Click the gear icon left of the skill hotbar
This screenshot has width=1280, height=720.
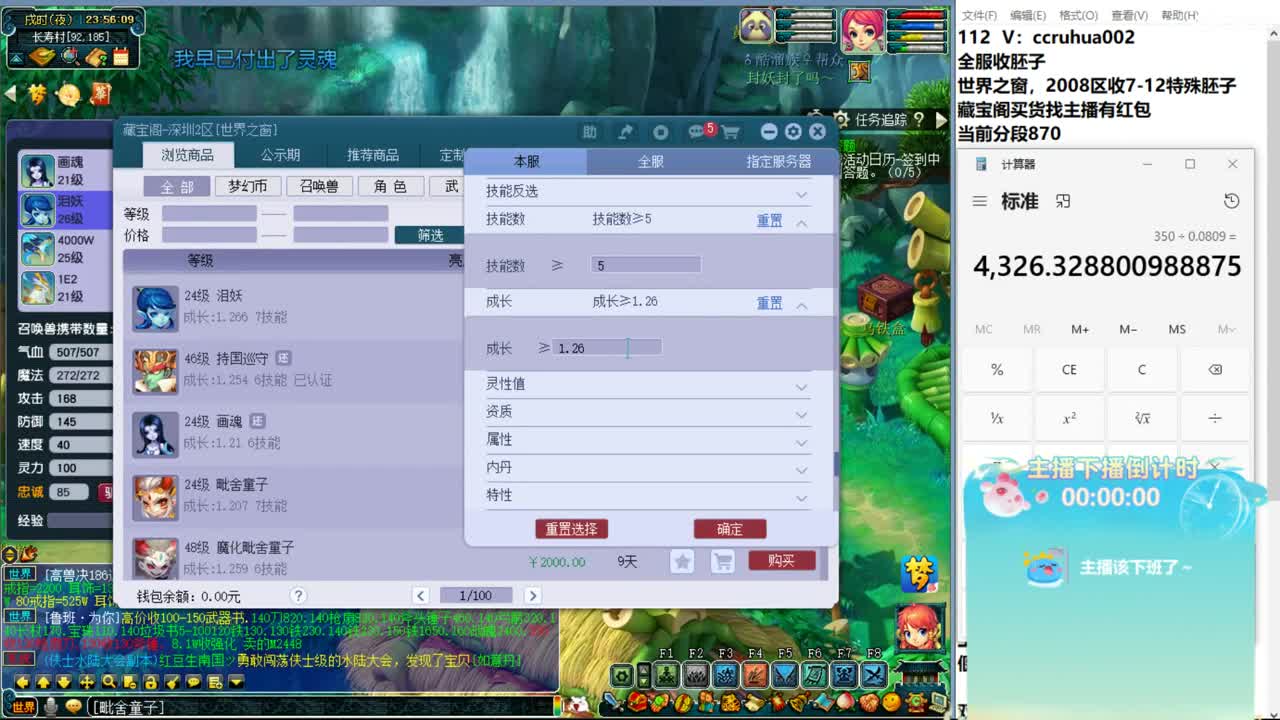tap(621, 673)
